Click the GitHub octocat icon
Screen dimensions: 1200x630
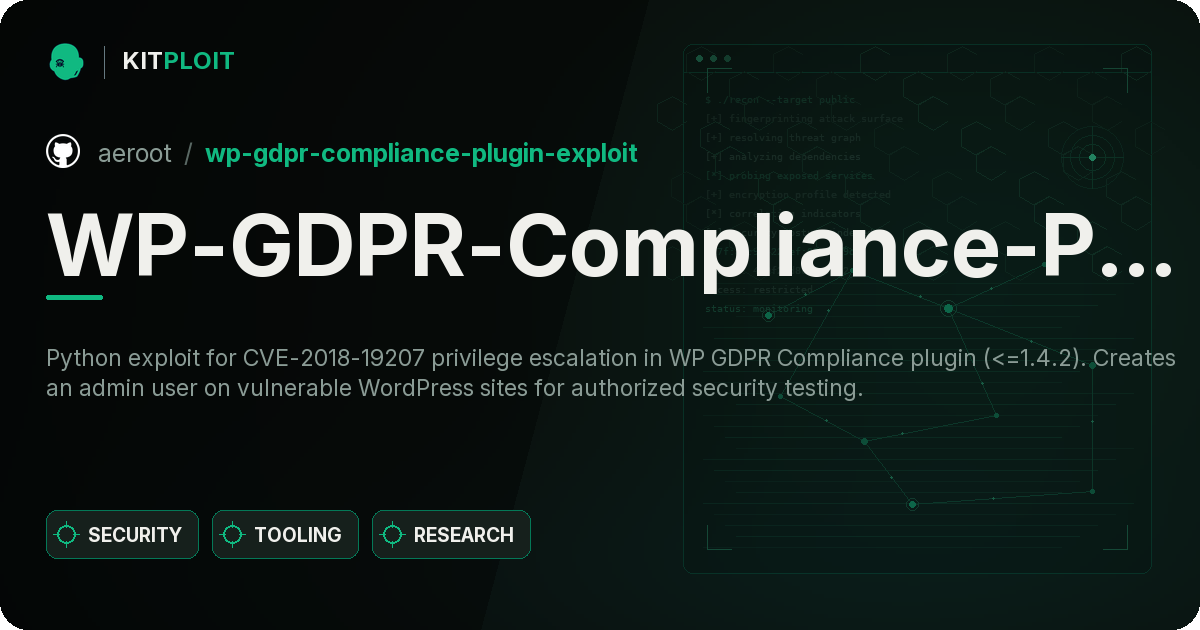click(x=63, y=153)
